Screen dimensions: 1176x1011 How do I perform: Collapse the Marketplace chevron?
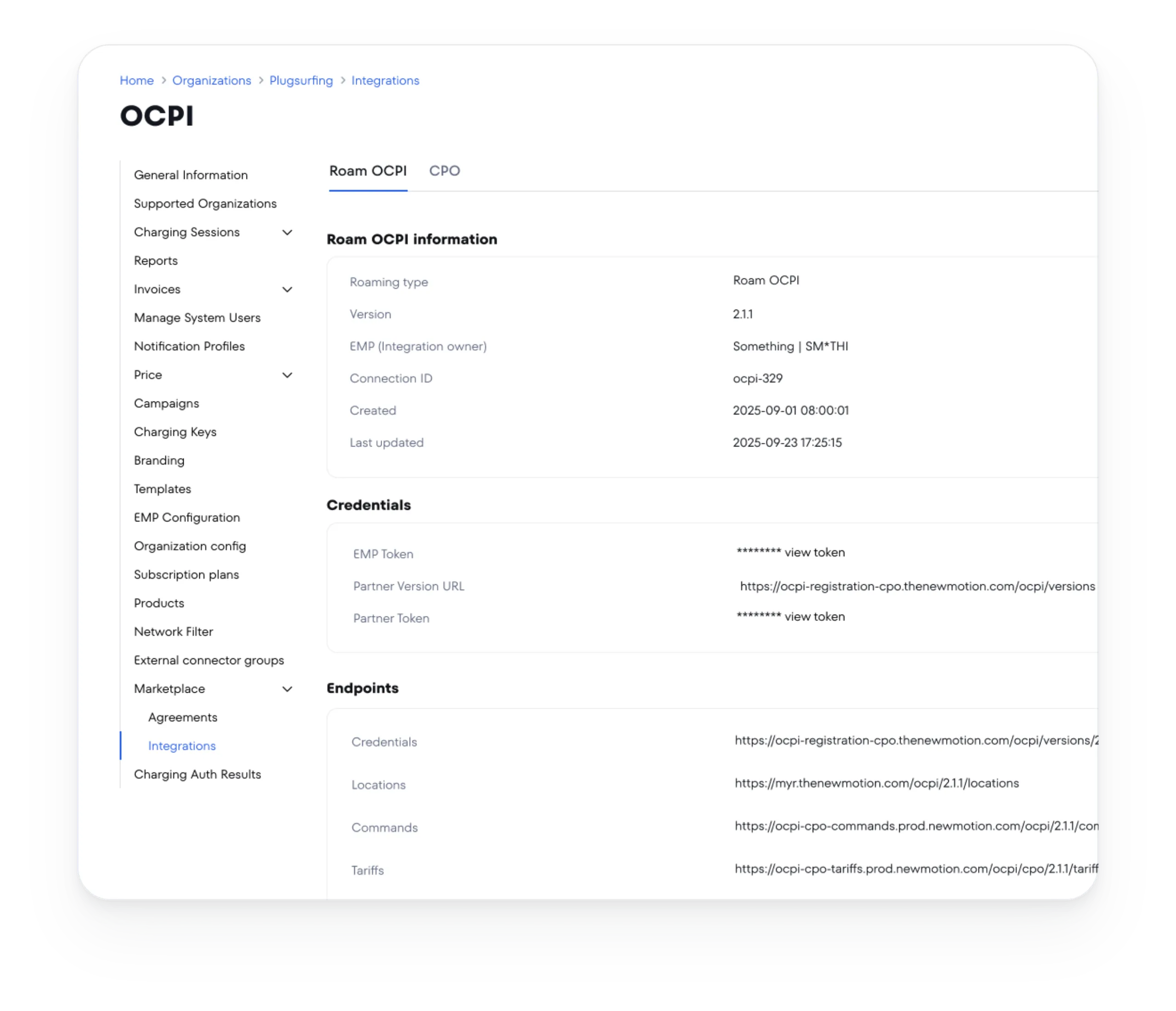click(287, 689)
